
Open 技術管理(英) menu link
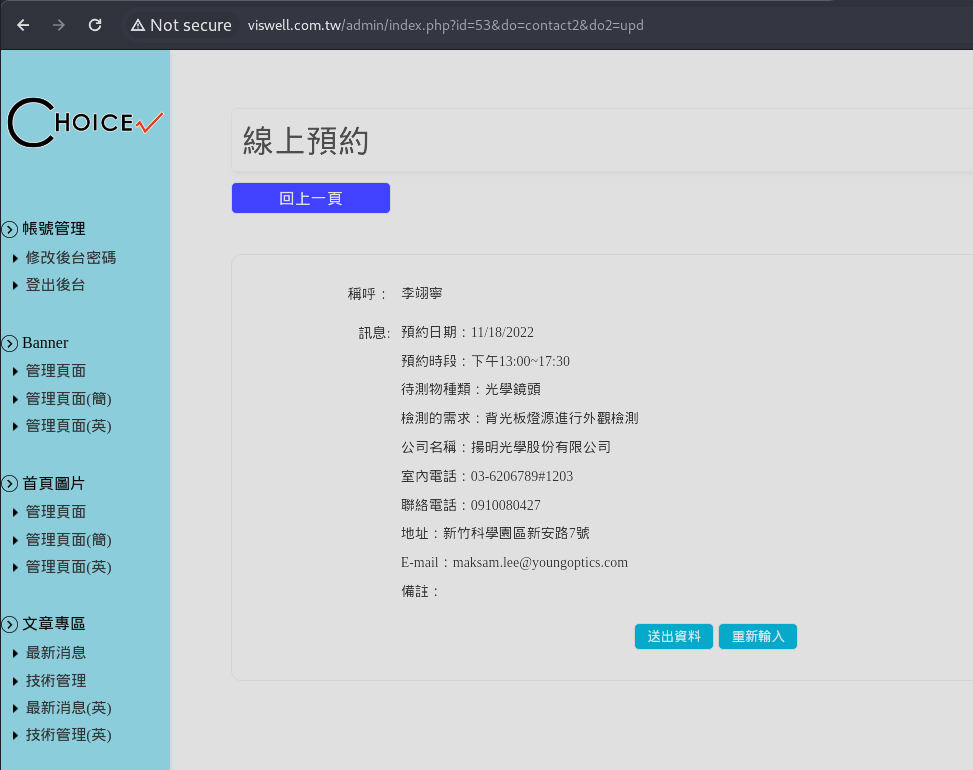(x=68, y=735)
